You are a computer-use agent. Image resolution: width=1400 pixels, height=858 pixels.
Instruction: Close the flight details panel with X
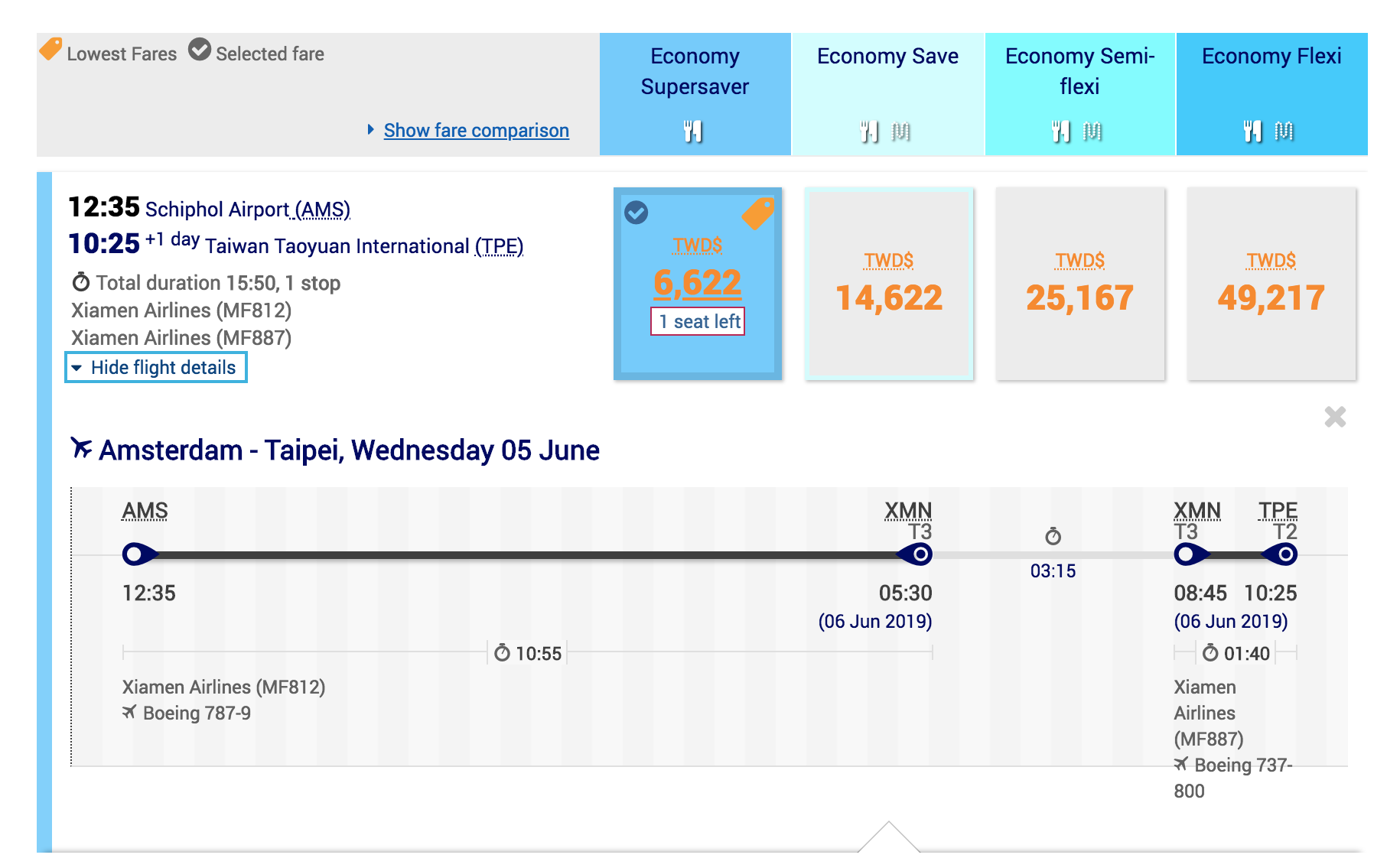[1335, 417]
